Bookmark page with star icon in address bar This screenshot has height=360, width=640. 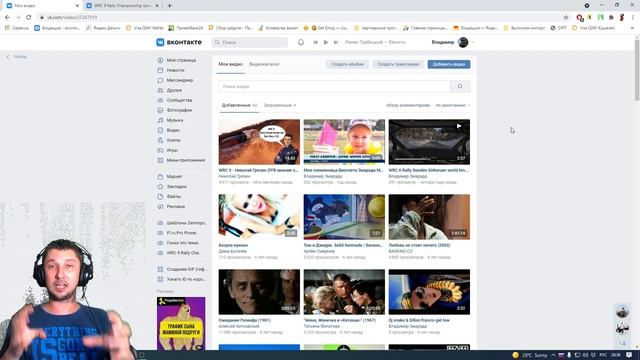coord(566,18)
